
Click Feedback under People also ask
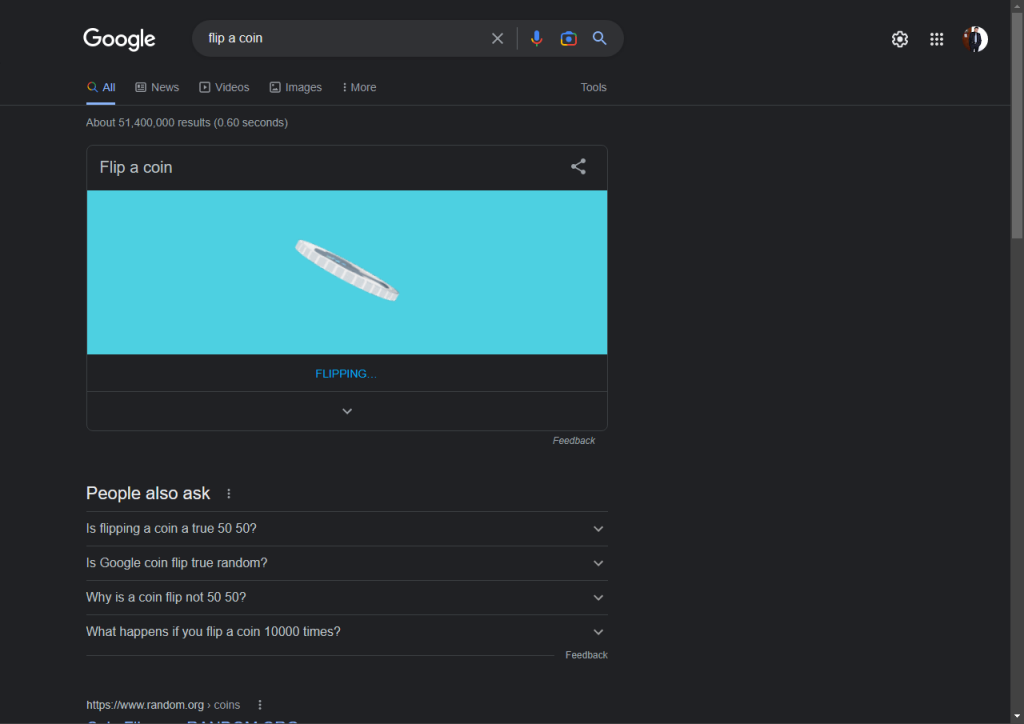[x=586, y=655]
